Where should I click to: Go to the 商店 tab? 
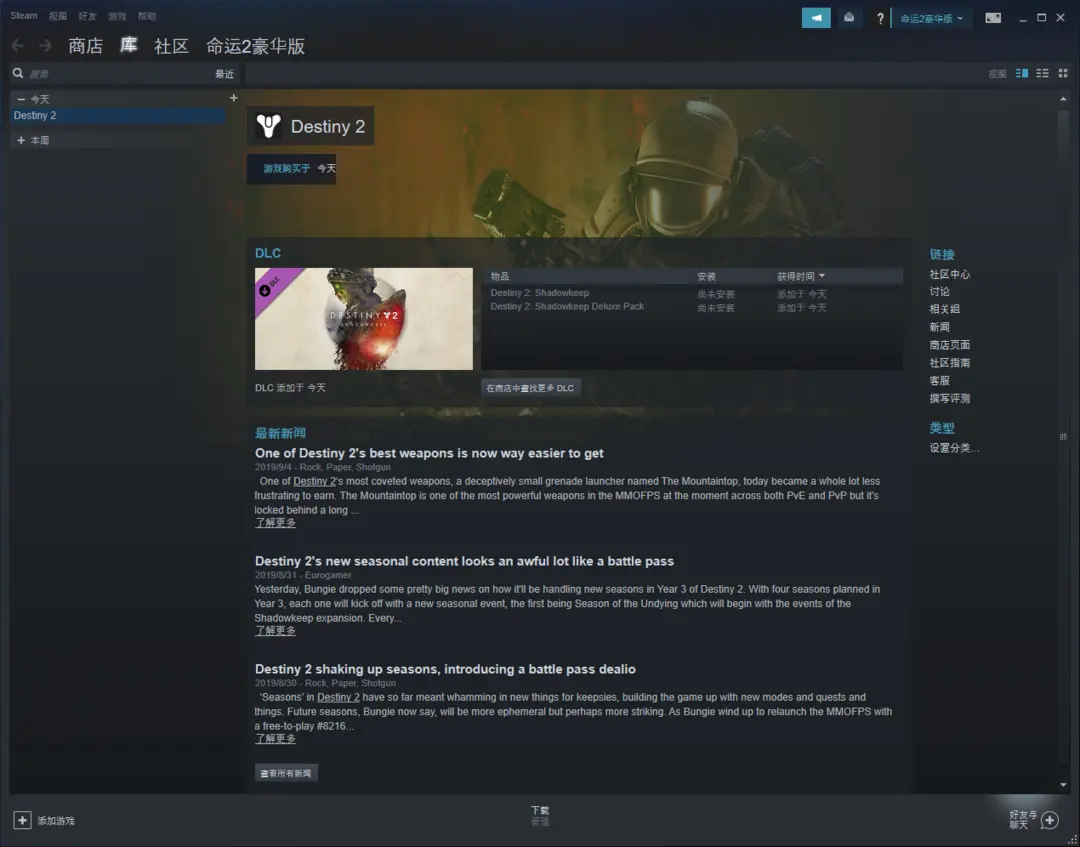(85, 46)
